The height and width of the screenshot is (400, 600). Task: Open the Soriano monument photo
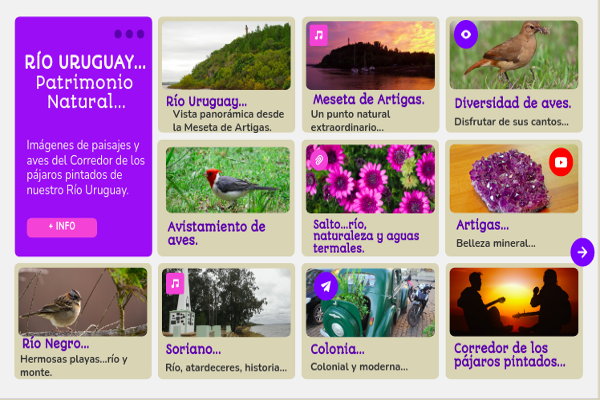[226, 302]
